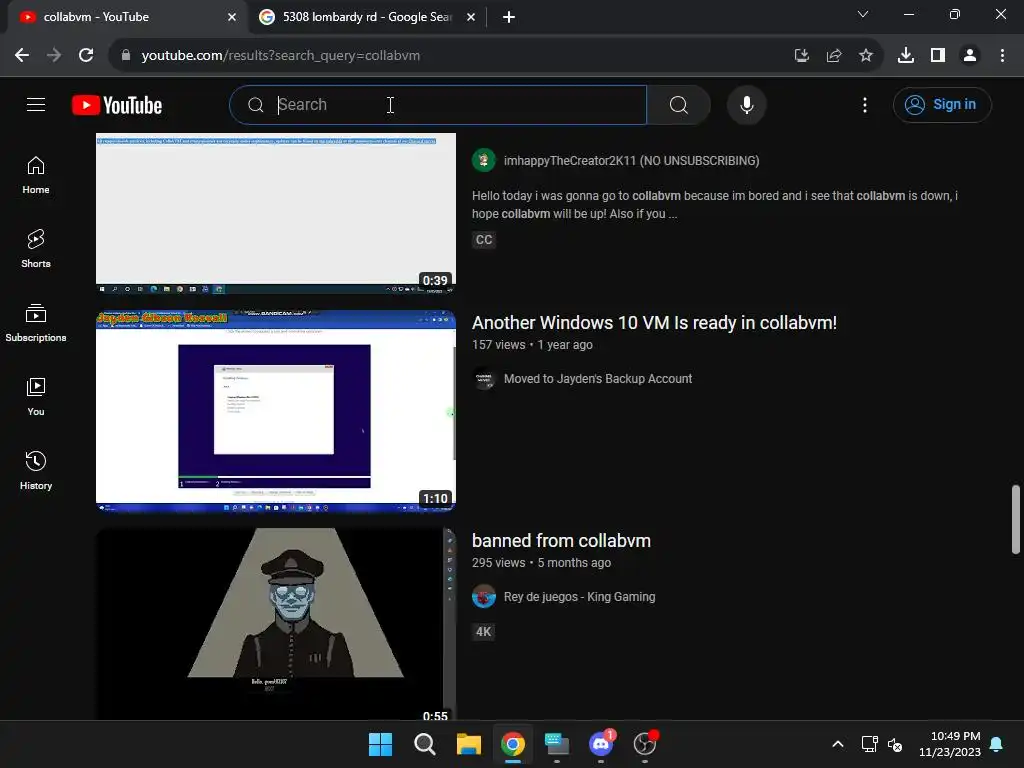This screenshot has width=1024, height=768.
Task: Open the notification bell
Action: [997, 744]
